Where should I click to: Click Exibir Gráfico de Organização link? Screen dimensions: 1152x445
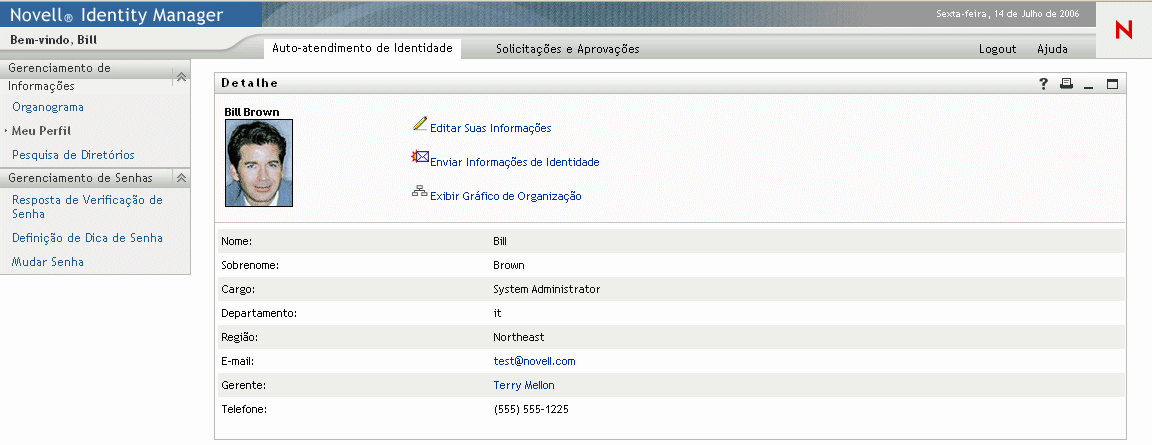pos(505,196)
